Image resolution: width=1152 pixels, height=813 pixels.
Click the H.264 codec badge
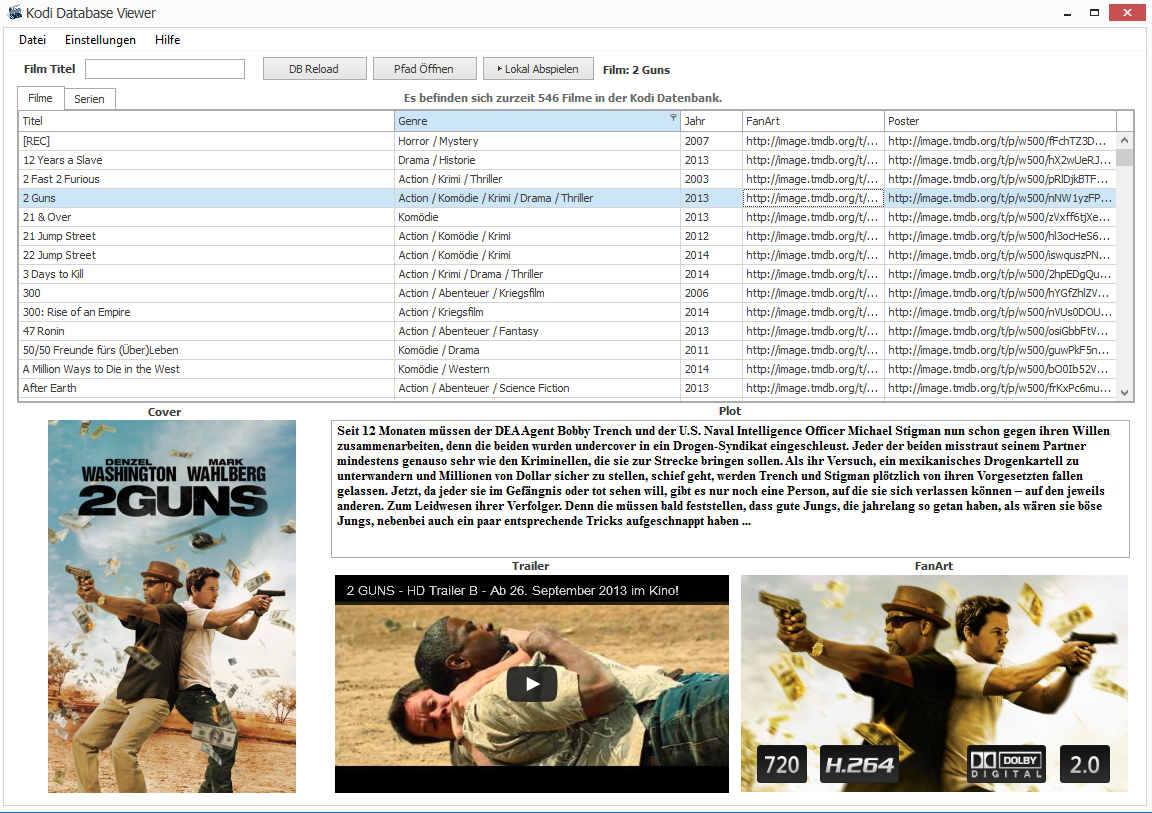pyautogui.click(x=859, y=765)
